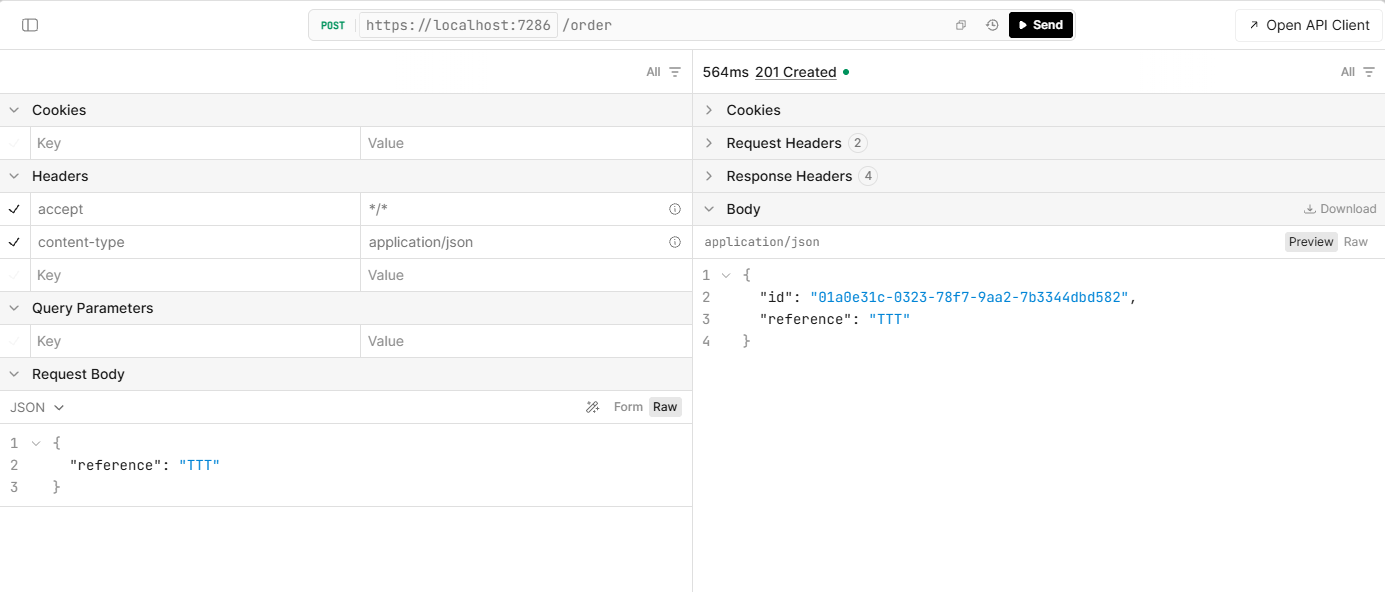Fold response JSON at line 1
1385x592 pixels.
pos(726,275)
